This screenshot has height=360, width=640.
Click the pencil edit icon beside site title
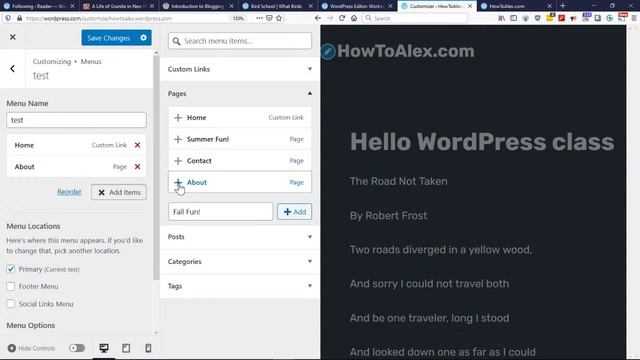328,51
